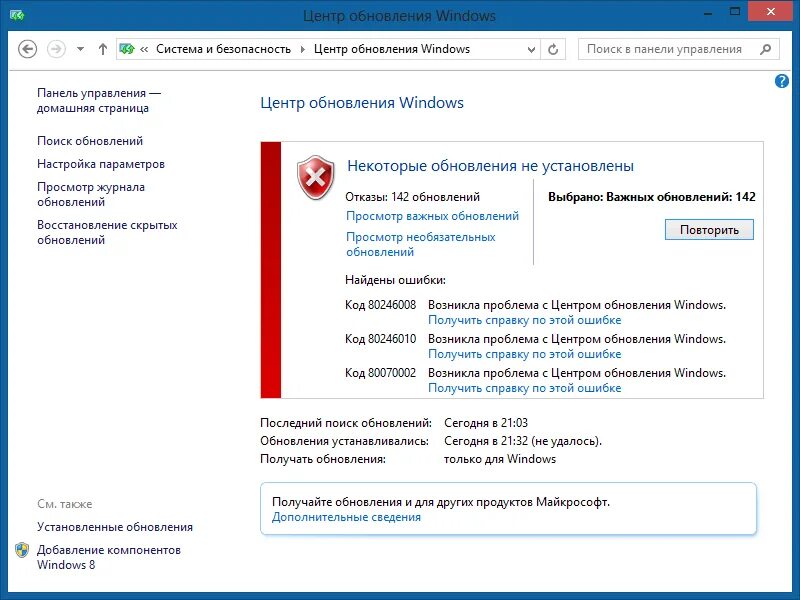
Task: Open Просмотр необязательных обновлений link
Action: click(x=420, y=244)
